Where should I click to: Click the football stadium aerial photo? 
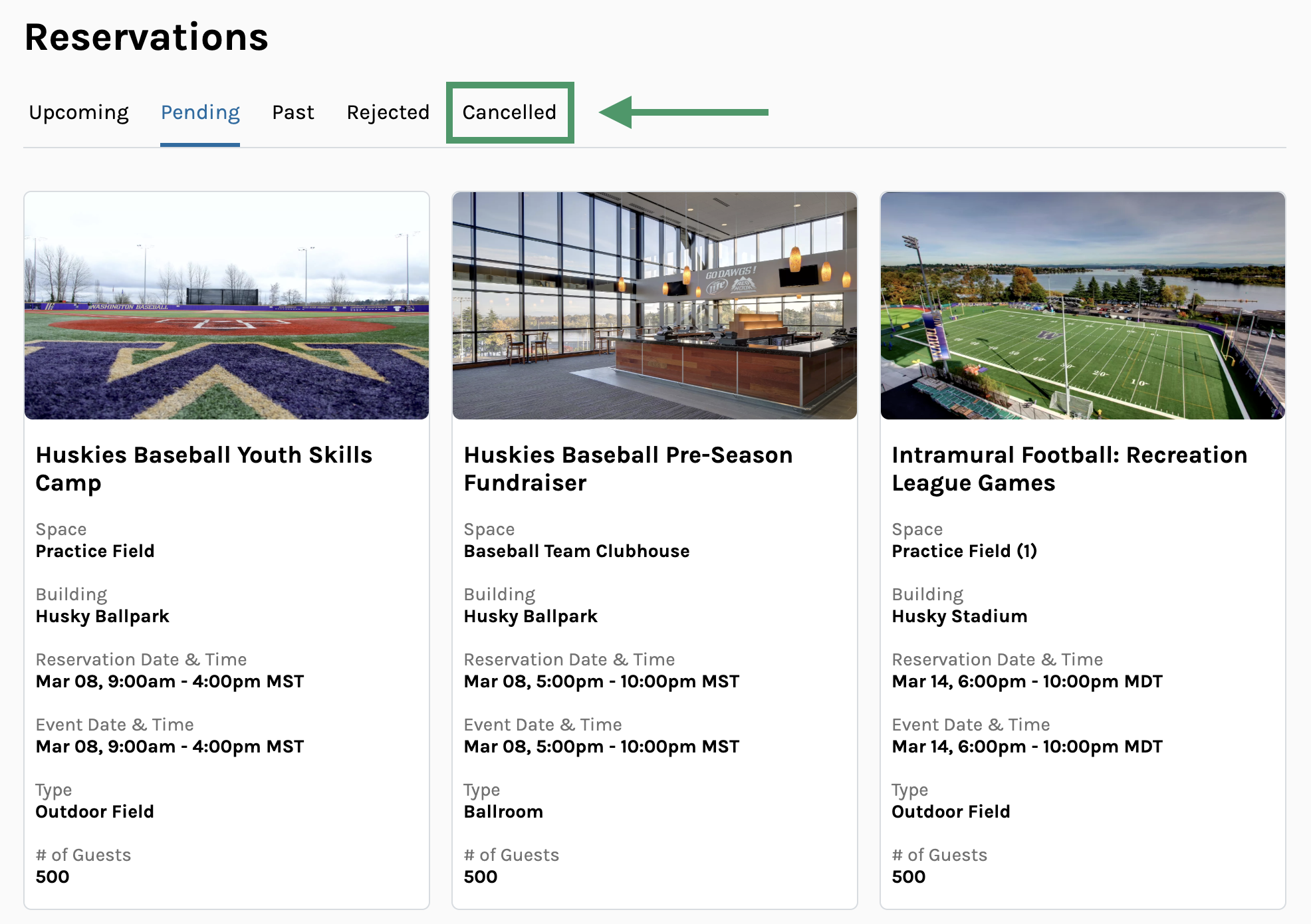pyautogui.click(x=1082, y=306)
